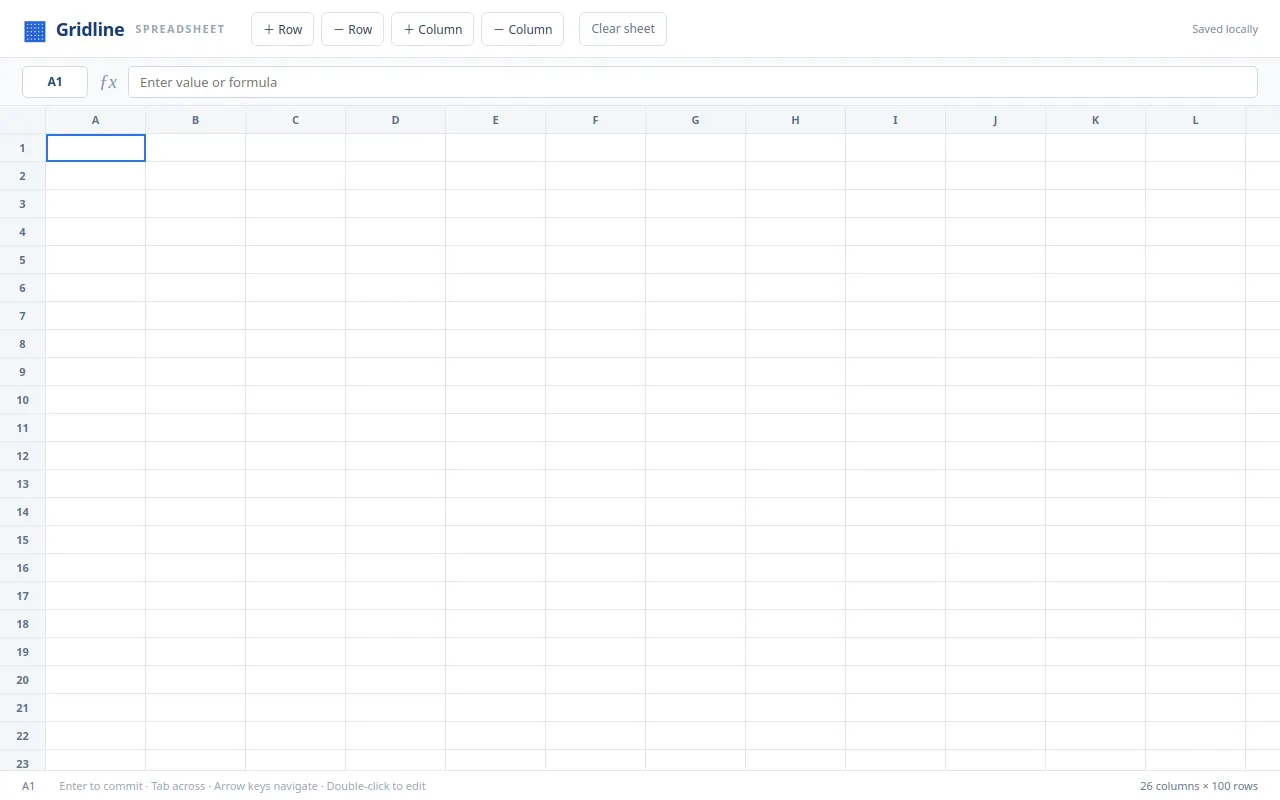Select column K header
This screenshot has height=800, width=1280.
point(1096,120)
